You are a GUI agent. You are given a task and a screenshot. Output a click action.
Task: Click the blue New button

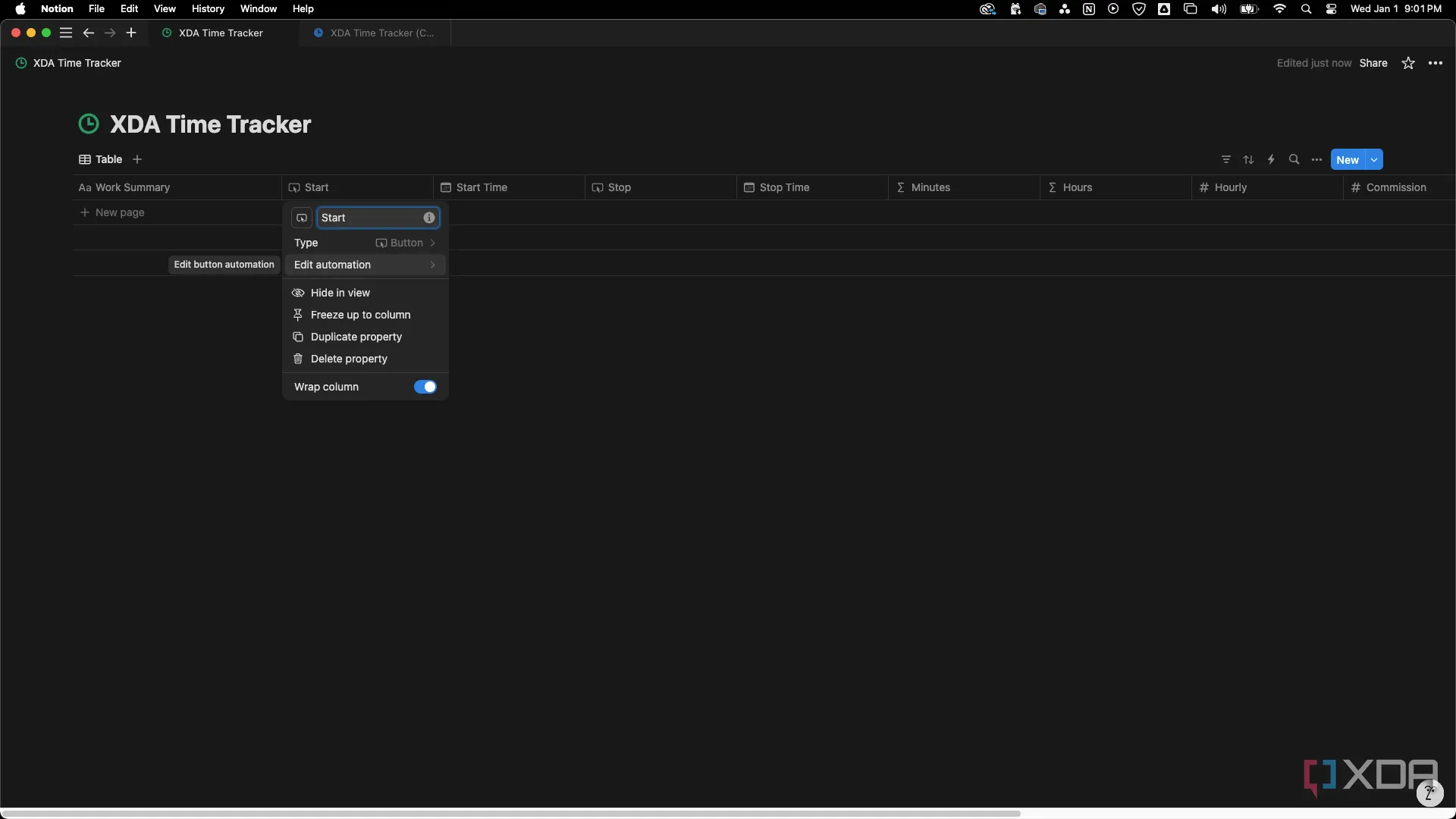(x=1348, y=159)
